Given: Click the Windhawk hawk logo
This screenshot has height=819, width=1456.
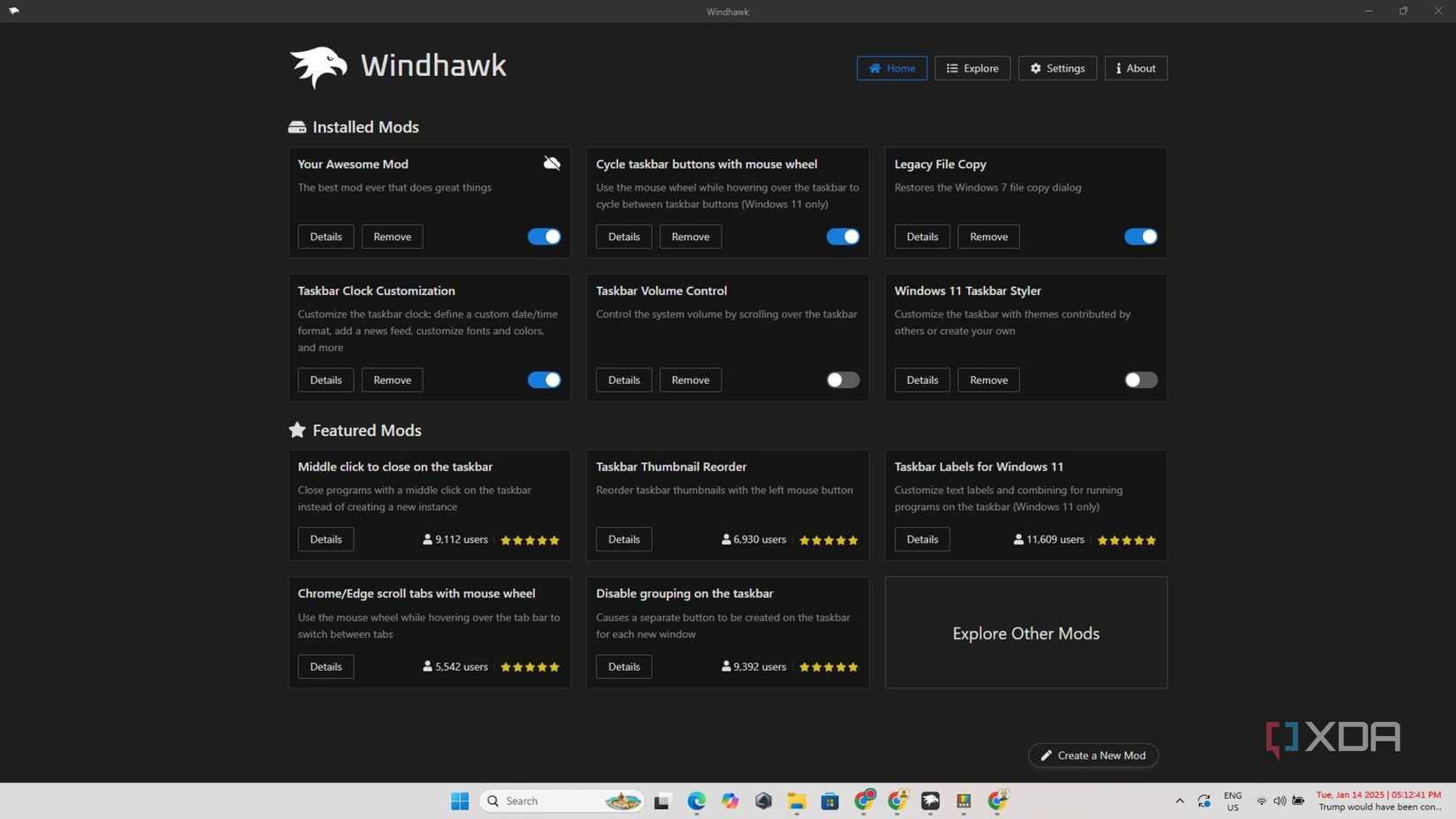Looking at the screenshot, I should (319, 67).
